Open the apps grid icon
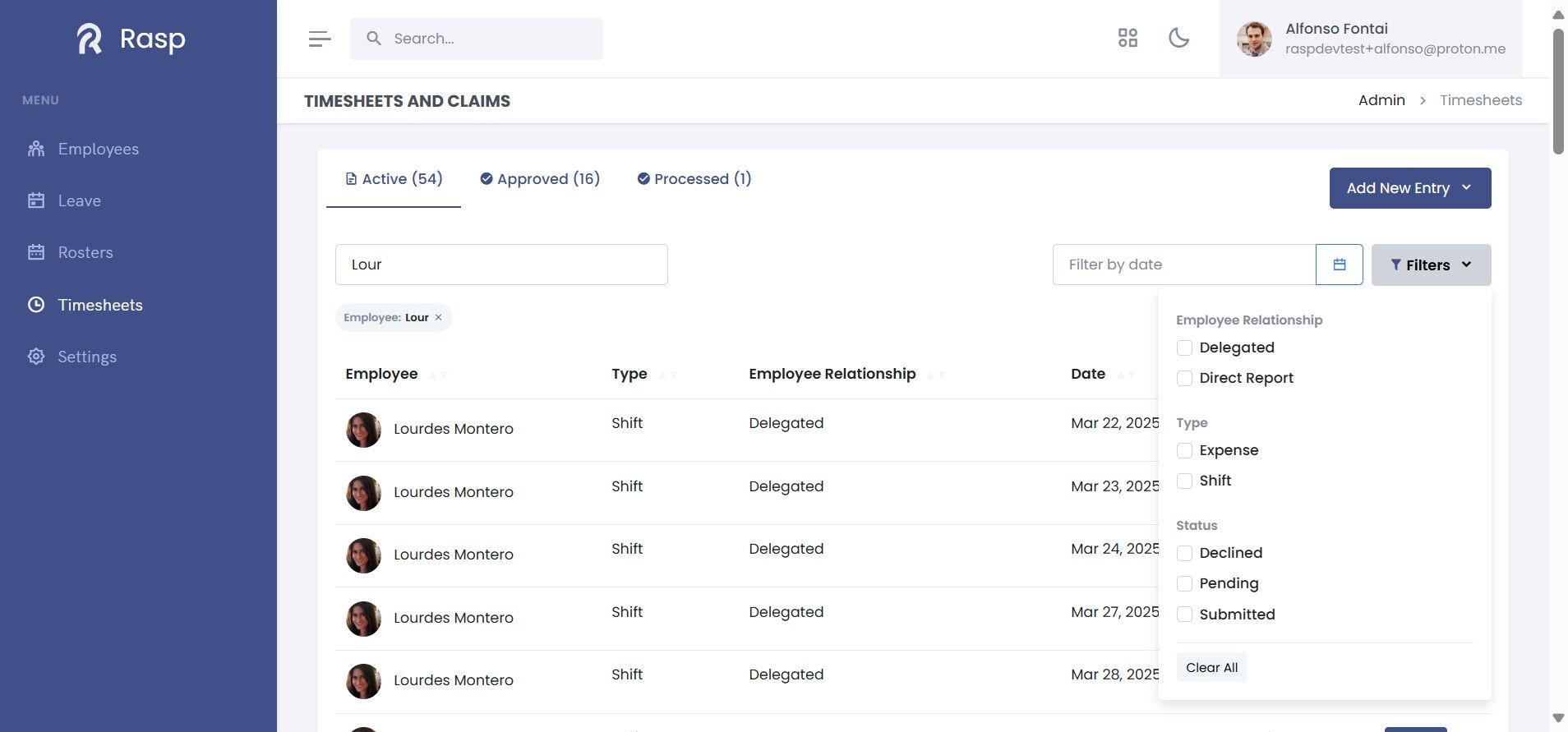1568x732 pixels. 1128,38
